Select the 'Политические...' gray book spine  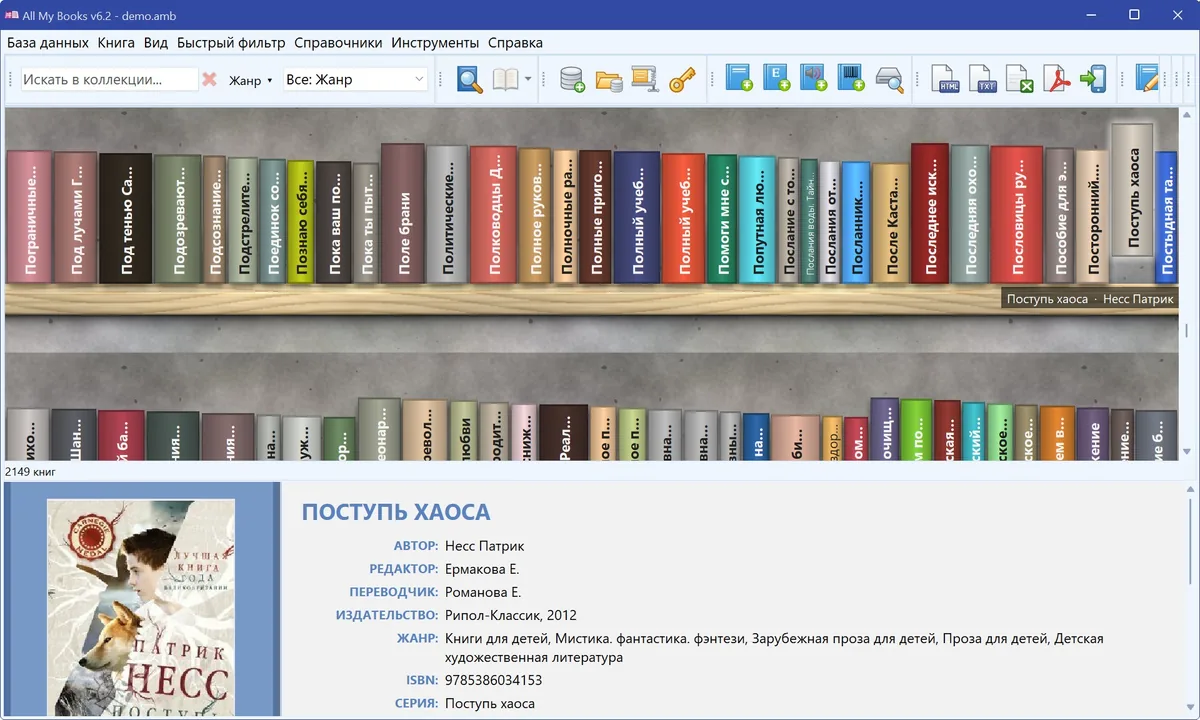[x=448, y=214]
